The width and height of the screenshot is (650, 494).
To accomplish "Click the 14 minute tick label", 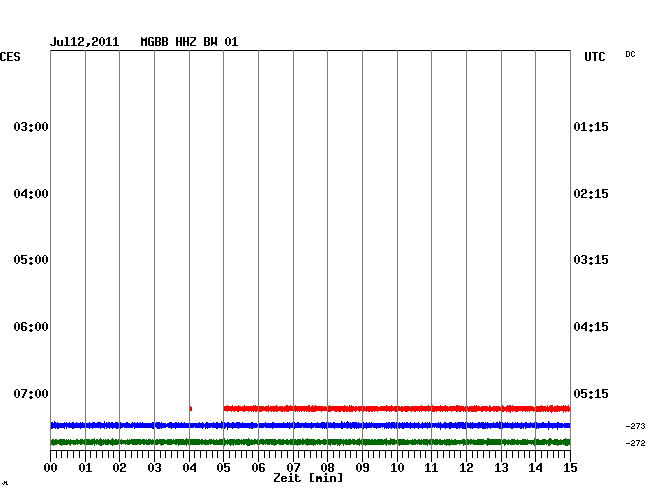I will (535, 468).
